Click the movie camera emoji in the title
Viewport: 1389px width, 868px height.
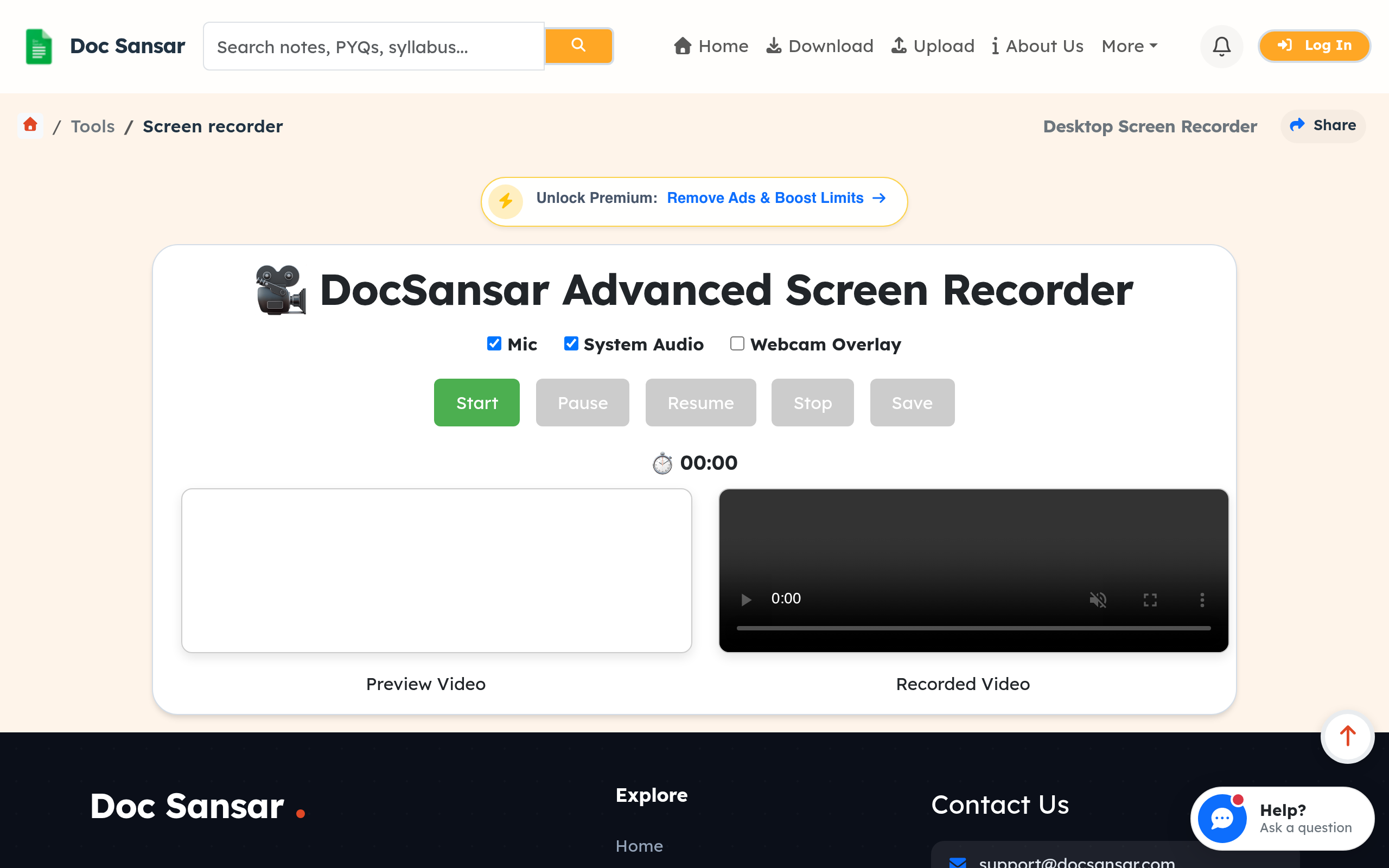[x=281, y=290]
